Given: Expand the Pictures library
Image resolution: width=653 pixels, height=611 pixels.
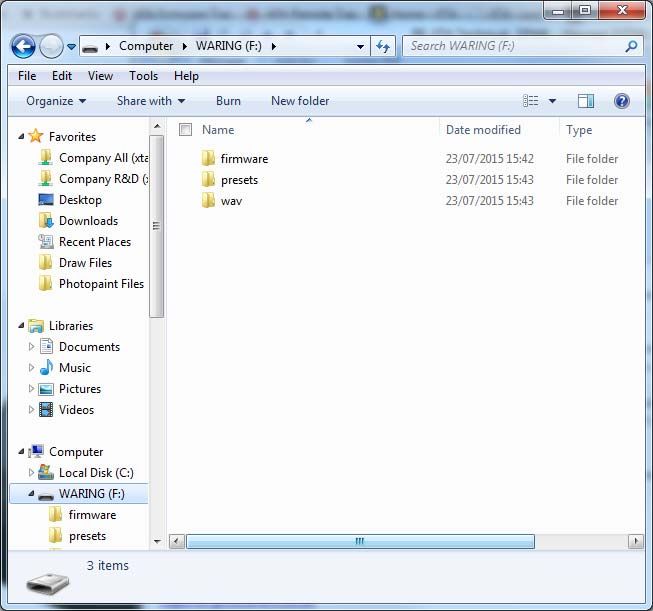Looking at the screenshot, I should (31, 389).
